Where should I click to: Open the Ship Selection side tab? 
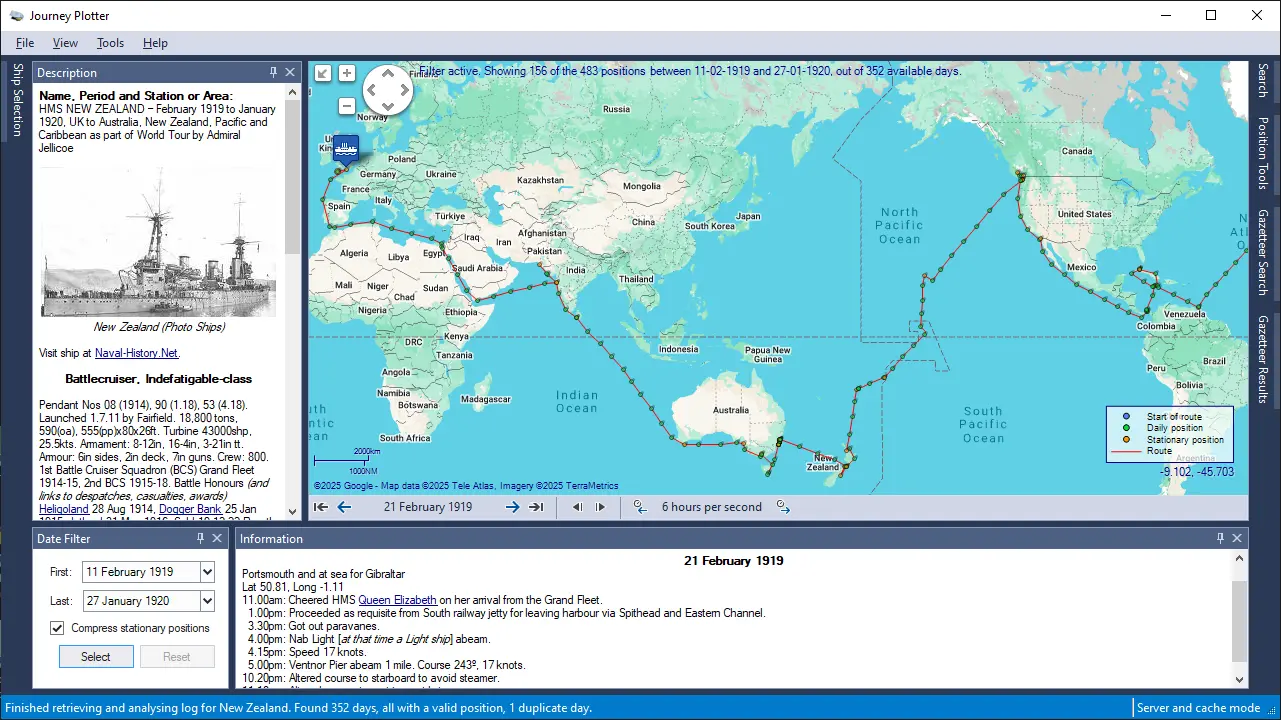(17, 100)
